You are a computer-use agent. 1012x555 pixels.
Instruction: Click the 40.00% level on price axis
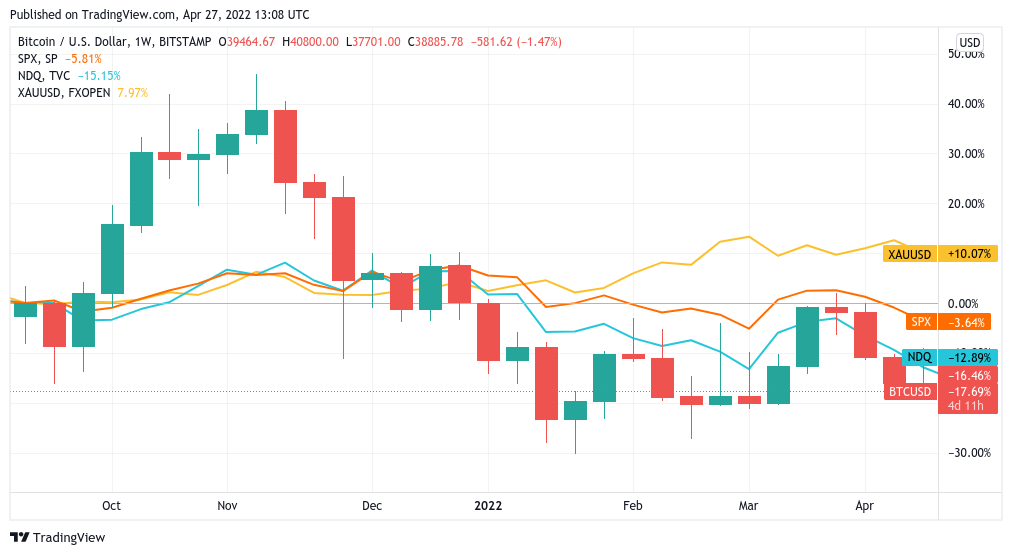pyautogui.click(x=966, y=104)
